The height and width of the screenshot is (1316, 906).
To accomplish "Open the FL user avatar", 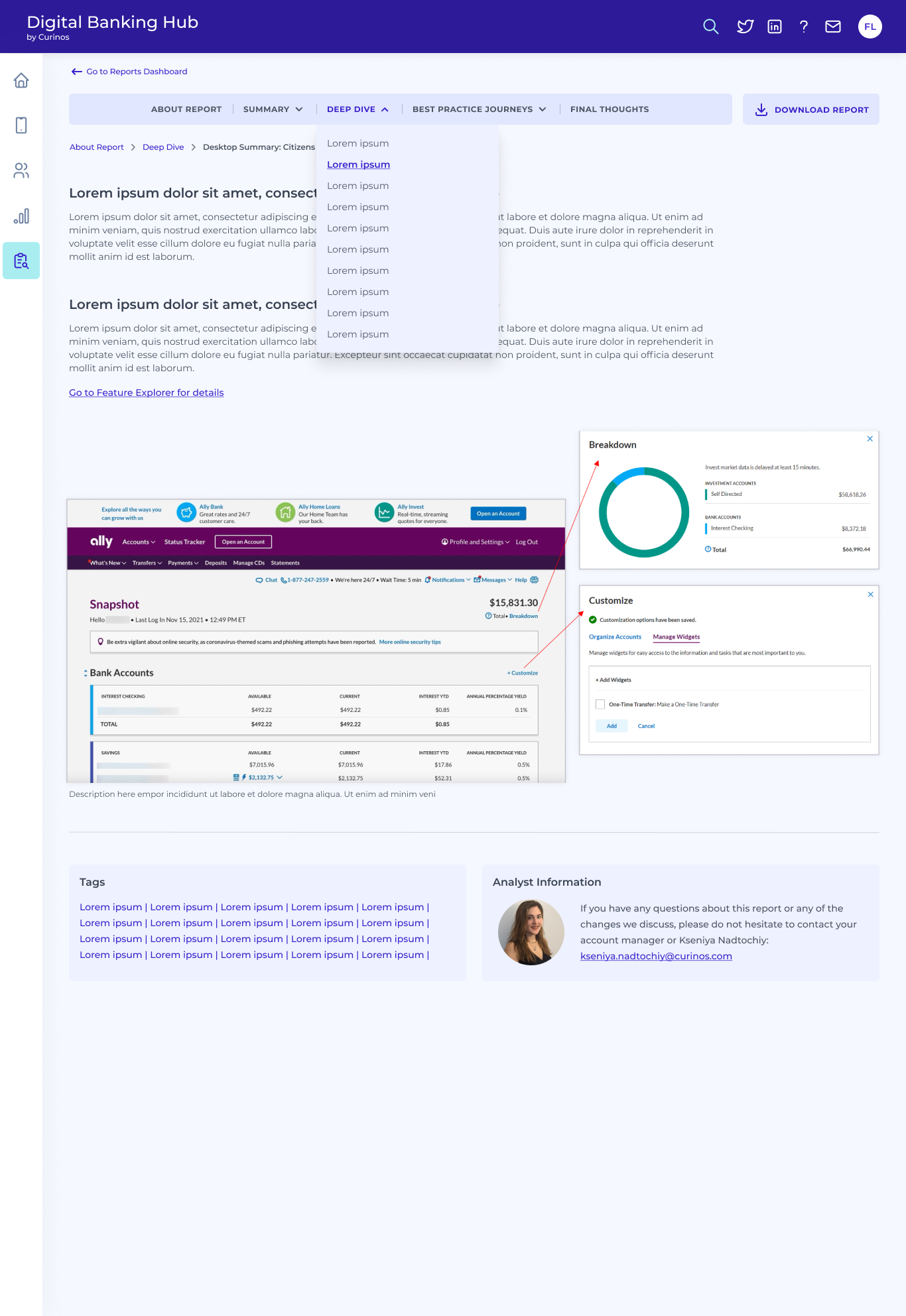I will (x=870, y=27).
